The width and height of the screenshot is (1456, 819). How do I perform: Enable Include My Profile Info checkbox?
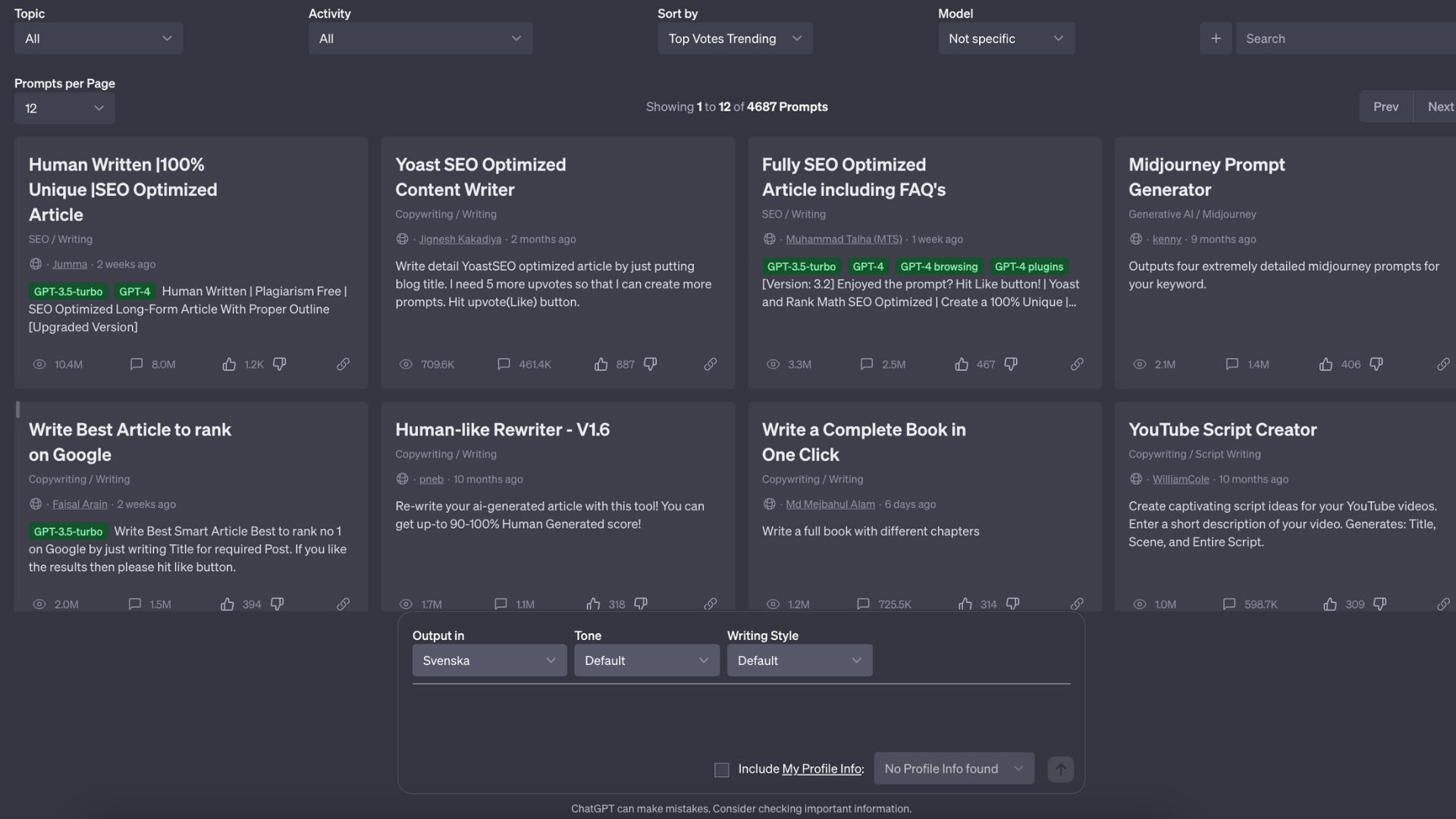point(721,770)
